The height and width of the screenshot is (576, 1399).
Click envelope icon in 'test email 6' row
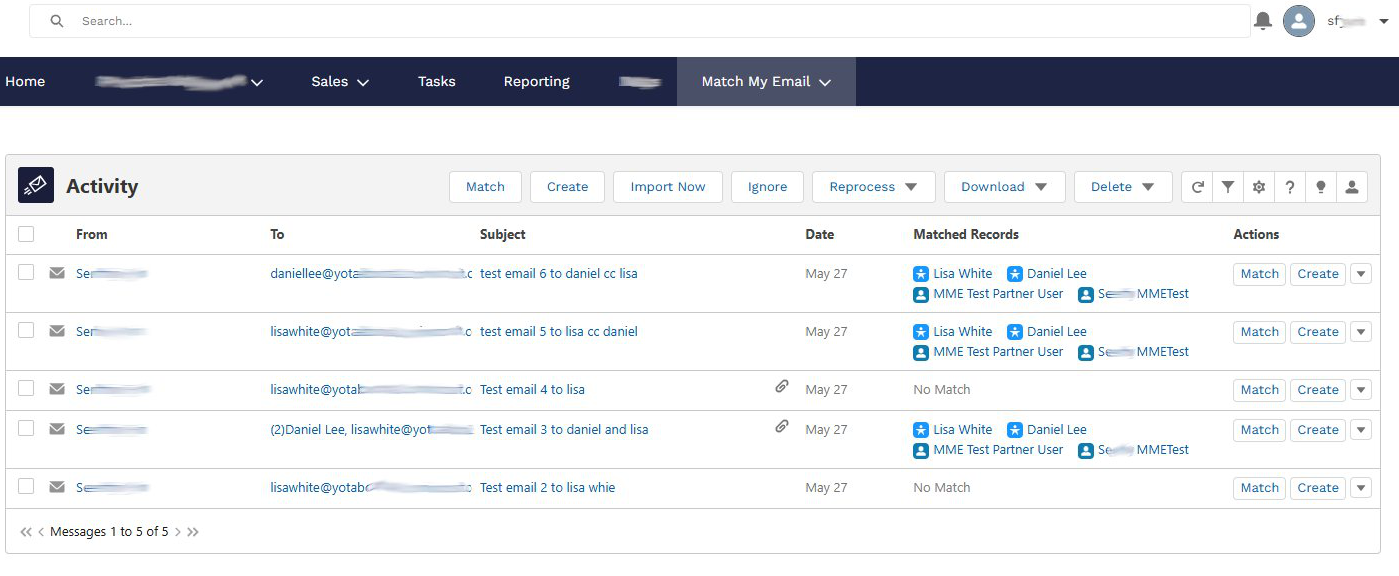pyautogui.click(x=57, y=273)
